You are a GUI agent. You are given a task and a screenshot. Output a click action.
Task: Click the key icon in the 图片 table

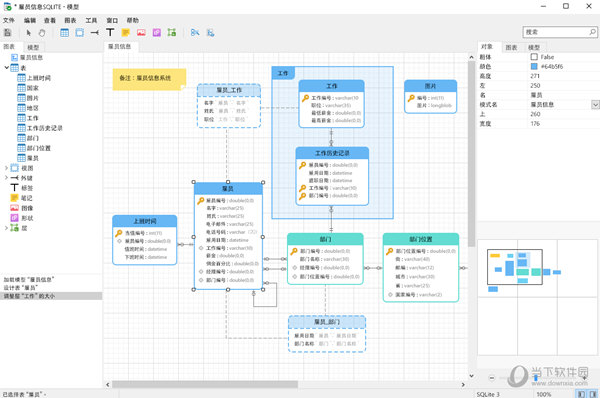click(411, 98)
